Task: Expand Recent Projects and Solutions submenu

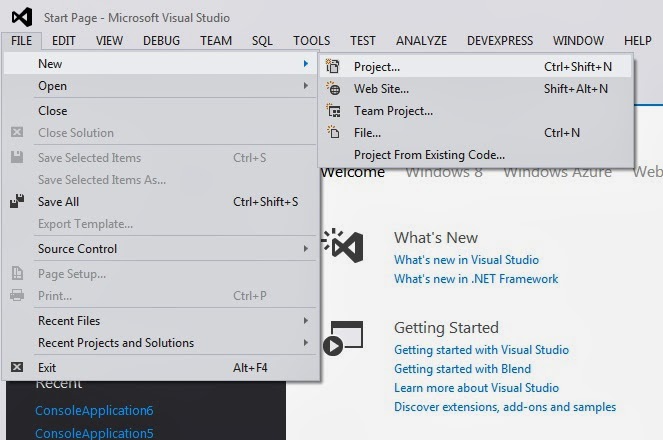Action: coord(306,343)
